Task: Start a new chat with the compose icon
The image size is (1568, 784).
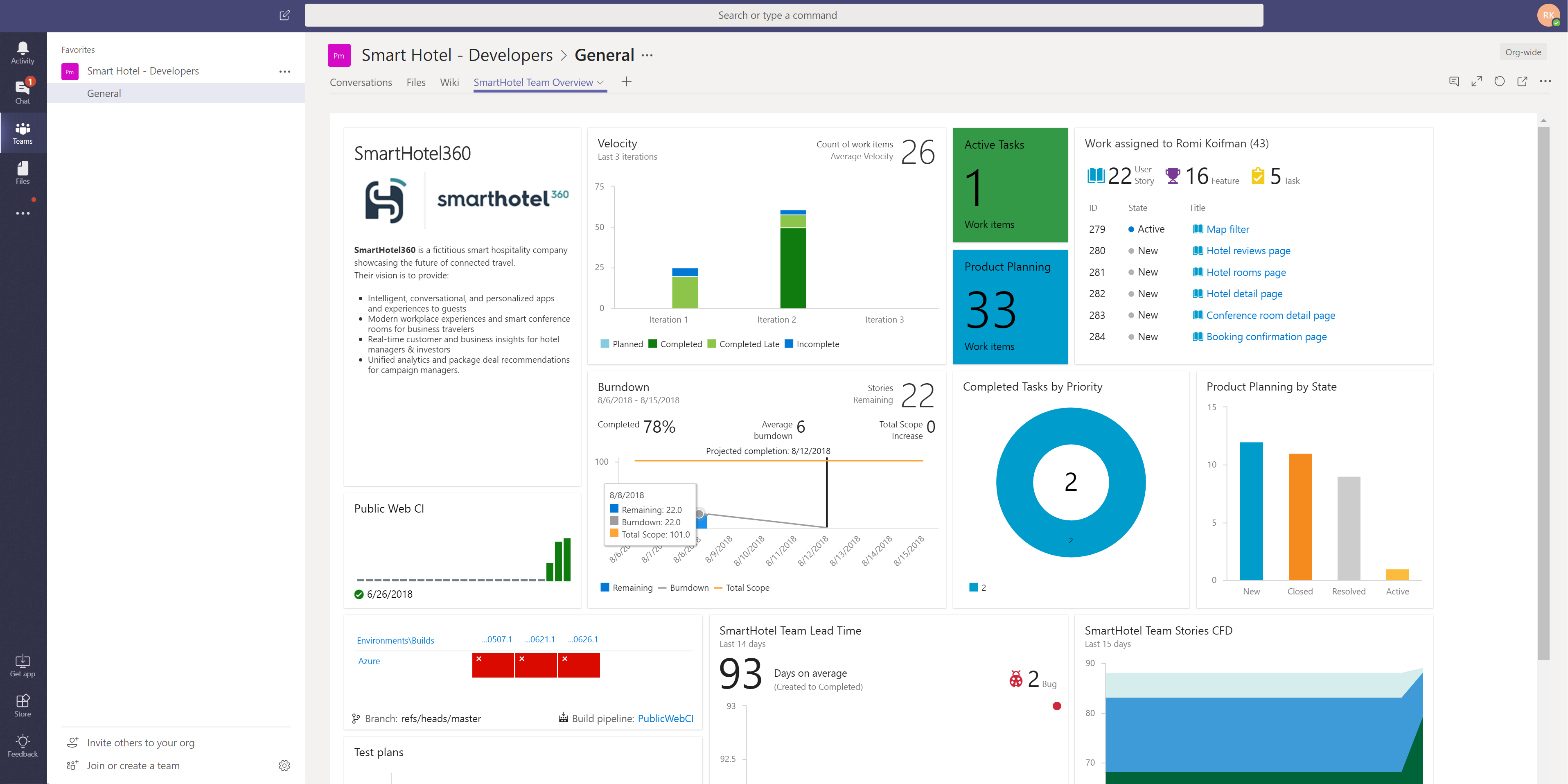Action: point(284,15)
